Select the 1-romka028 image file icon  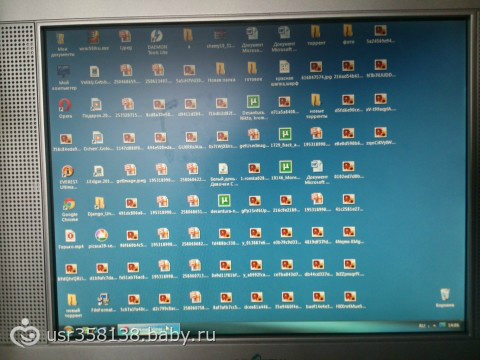point(254,171)
